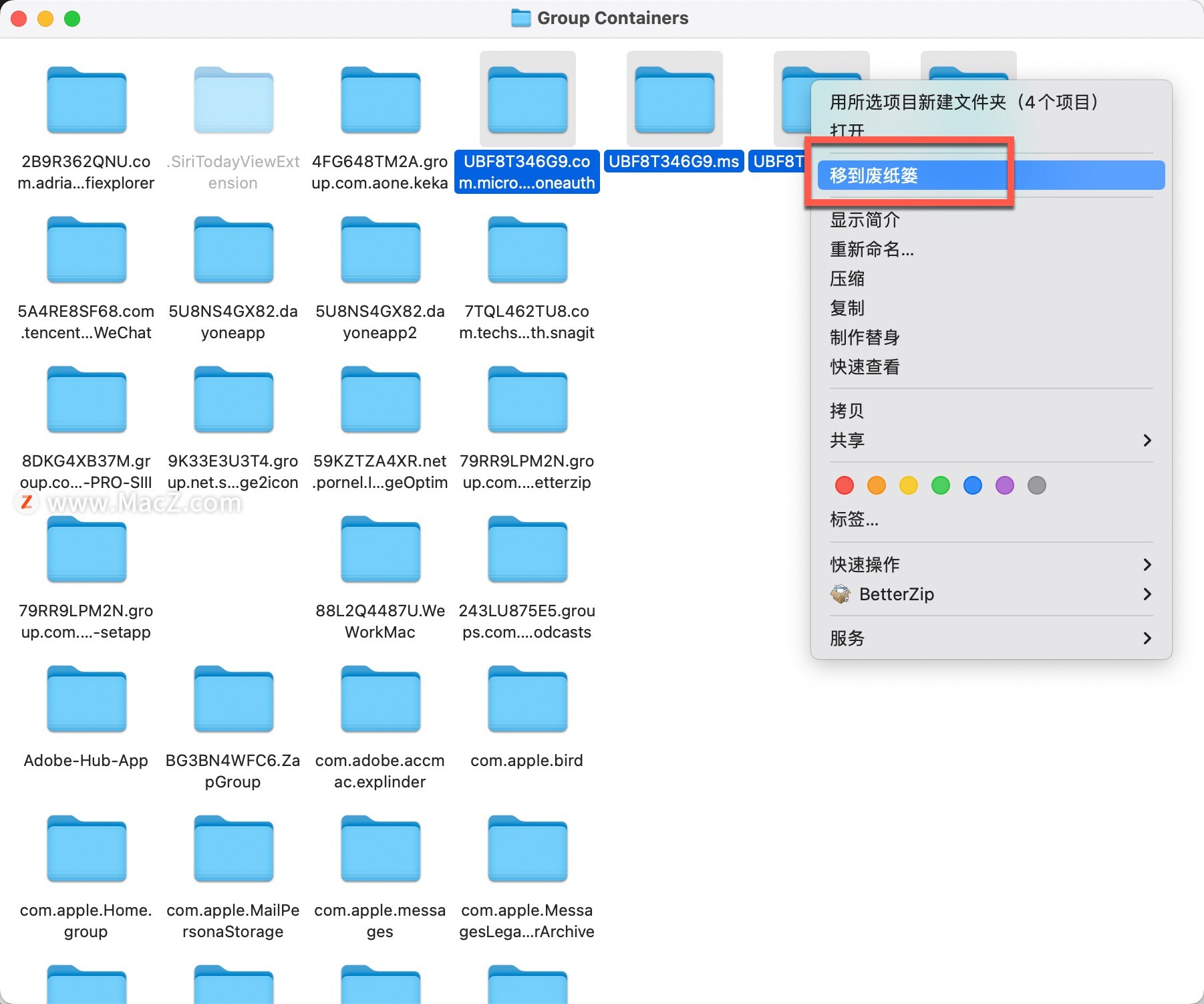
Task: Choose 拷贝 from the context menu
Action: click(992, 410)
